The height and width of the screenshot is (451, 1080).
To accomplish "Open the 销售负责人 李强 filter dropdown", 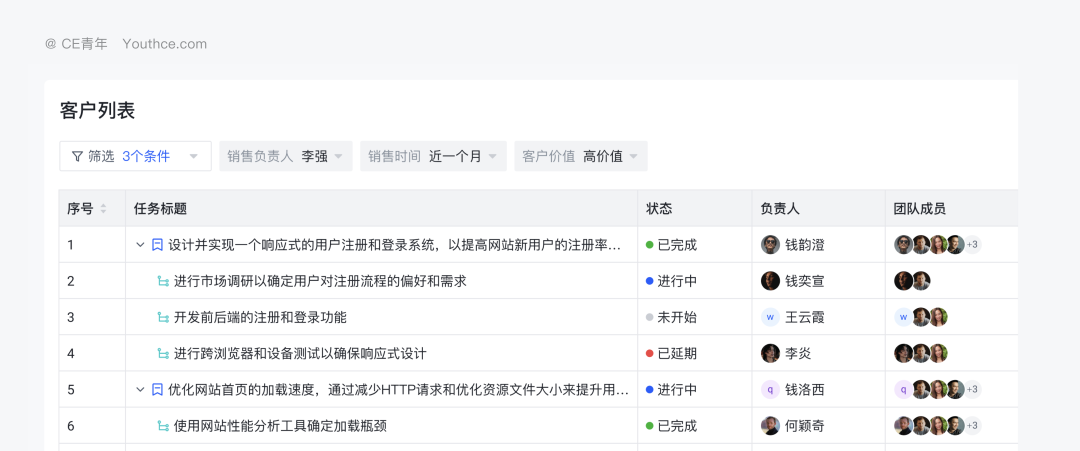I will 286,156.
